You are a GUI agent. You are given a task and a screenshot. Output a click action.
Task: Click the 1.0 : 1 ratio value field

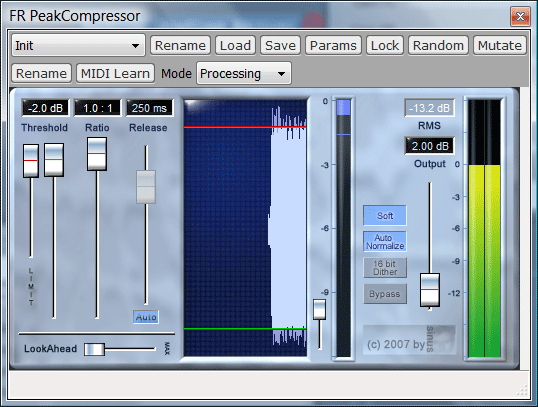pos(97,108)
